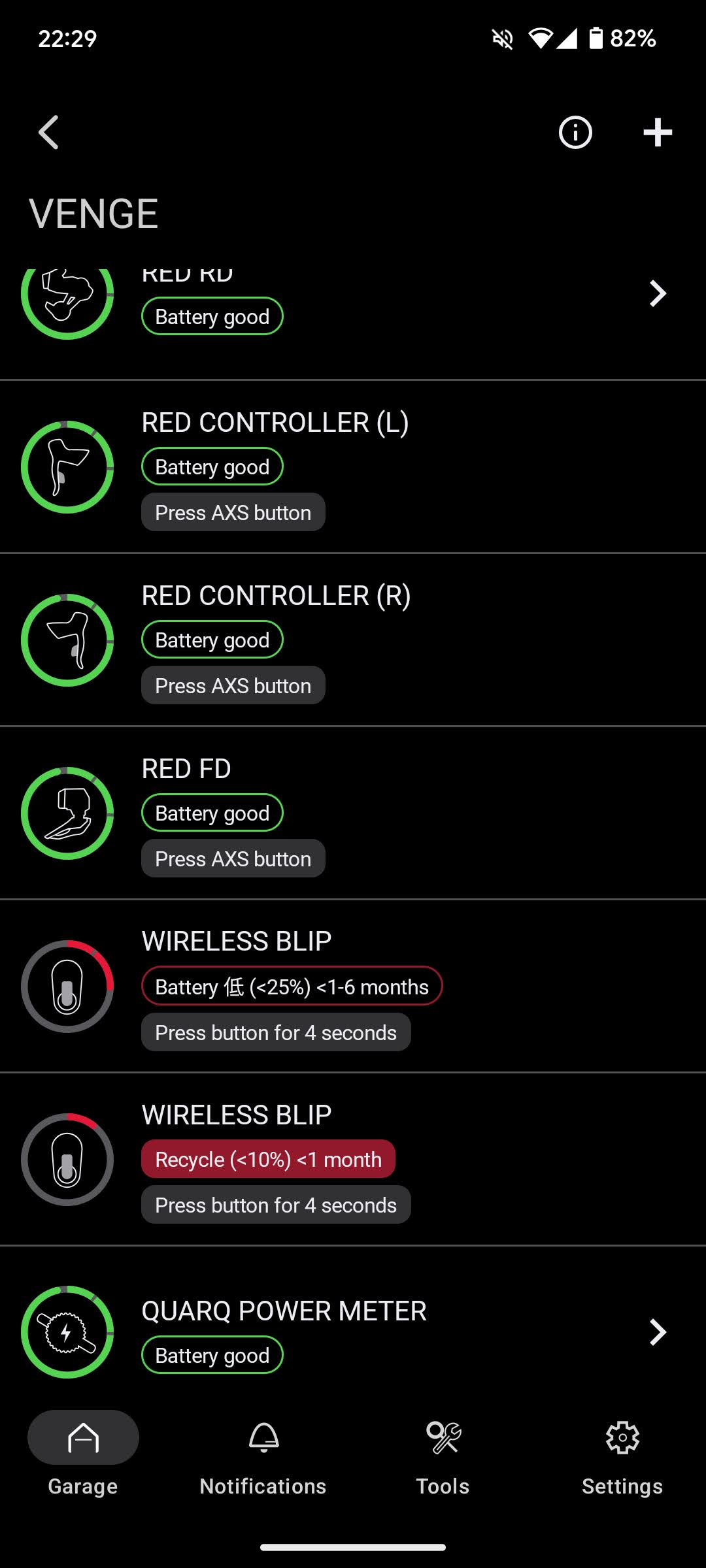Image resolution: width=706 pixels, height=1568 pixels.
Task: Expand Quarq Power Meter details chevron
Action: pos(657,1332)
